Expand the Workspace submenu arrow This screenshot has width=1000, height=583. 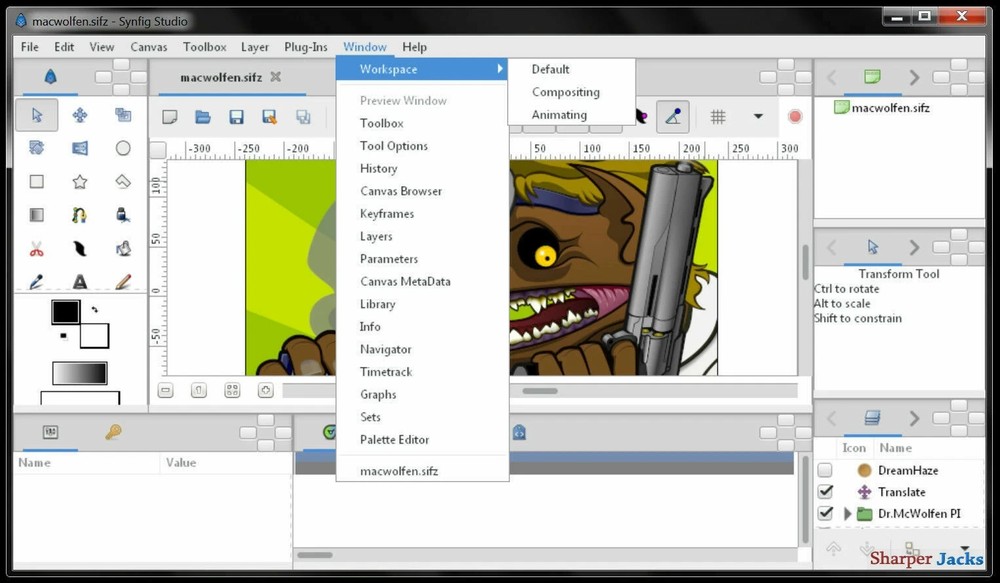pos(500,69)
